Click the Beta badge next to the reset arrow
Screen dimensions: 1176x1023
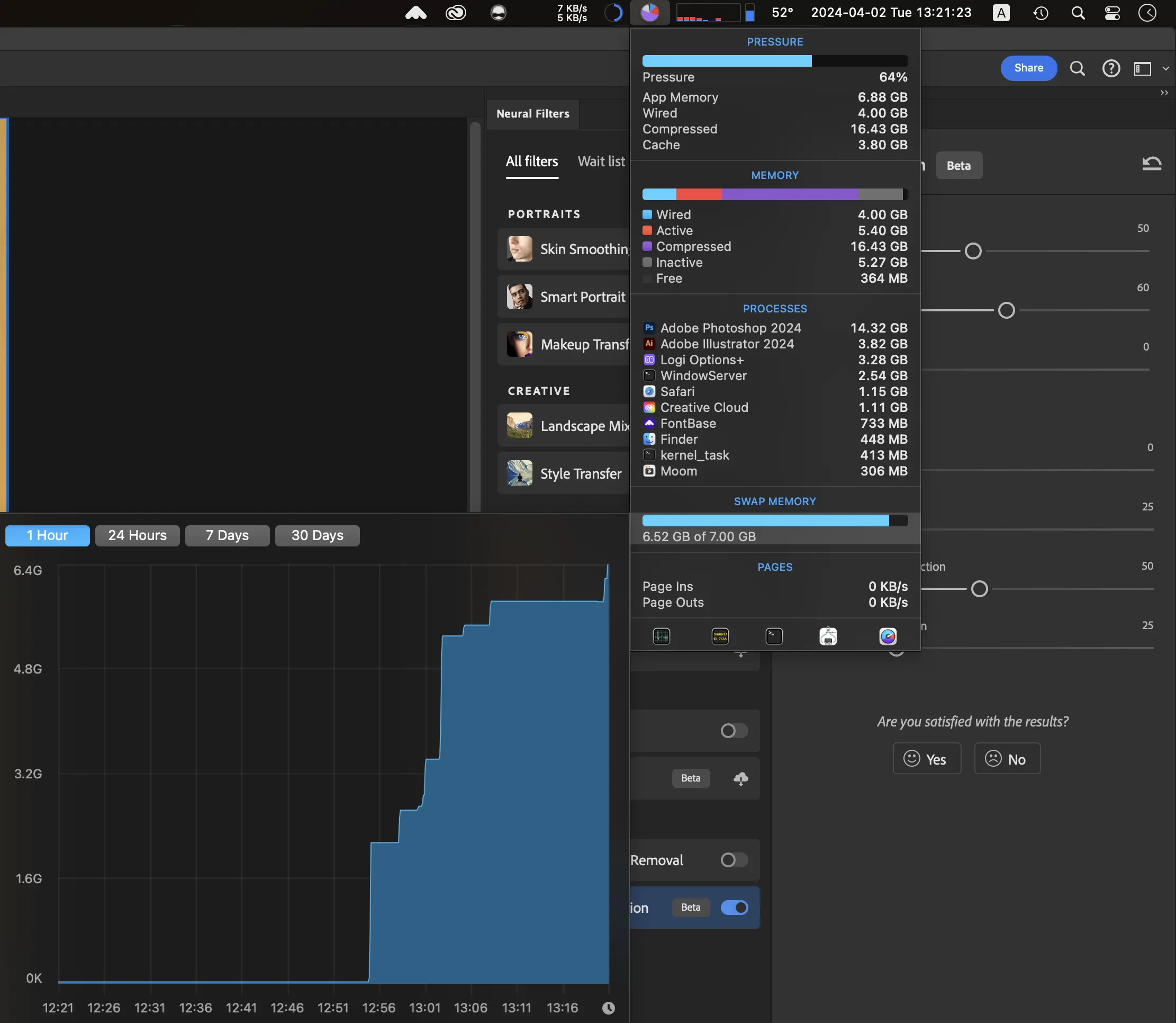coord(959,166)
